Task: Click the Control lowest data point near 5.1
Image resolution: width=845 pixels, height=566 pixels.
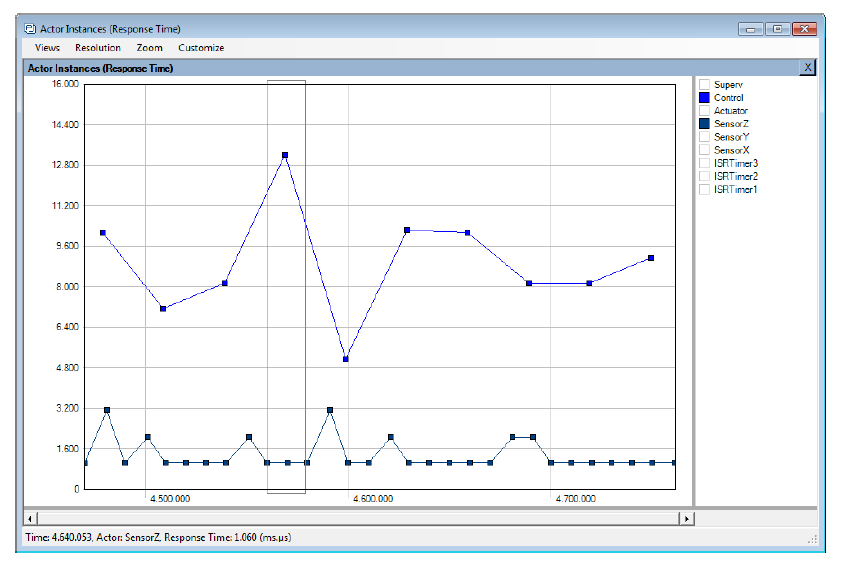Action: pyautogui.click(x=346, y=359)
